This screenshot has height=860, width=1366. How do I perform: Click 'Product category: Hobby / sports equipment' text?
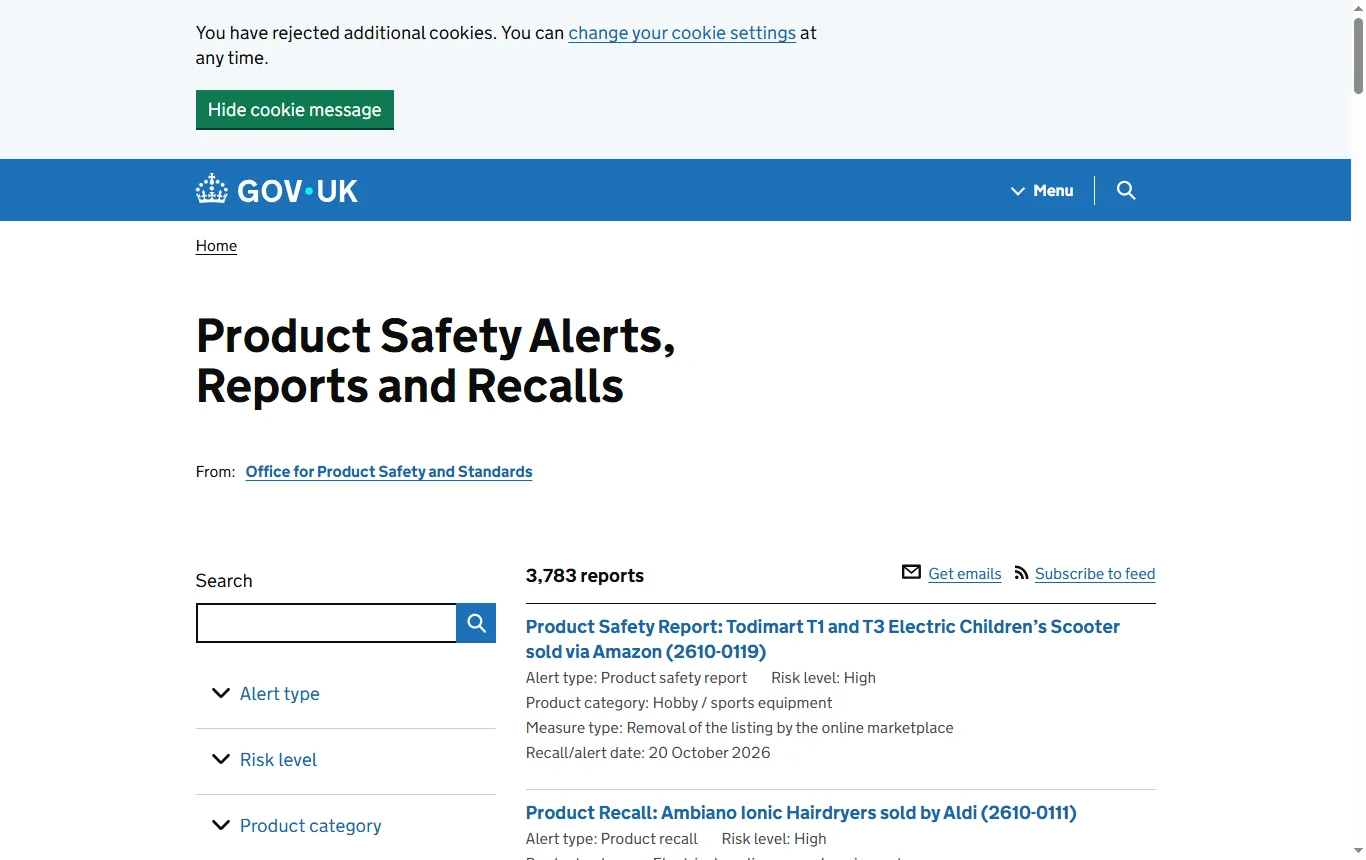(x=679, y=703)
